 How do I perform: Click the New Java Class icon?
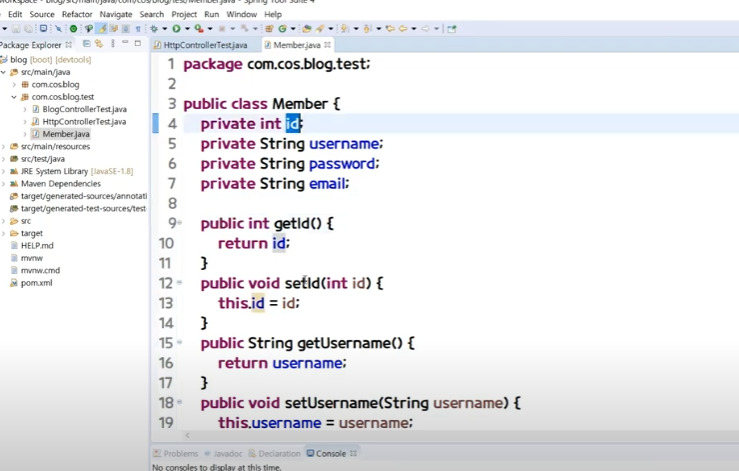[283, 29]
